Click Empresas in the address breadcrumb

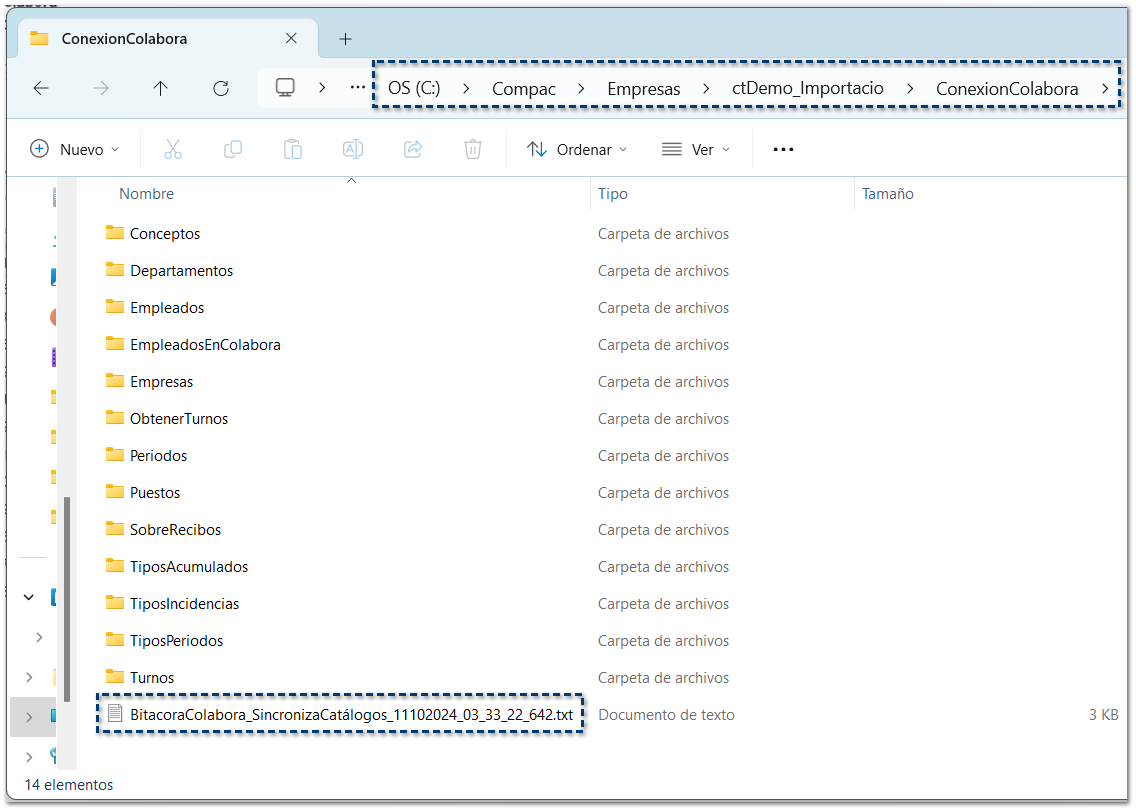[643, 89]
